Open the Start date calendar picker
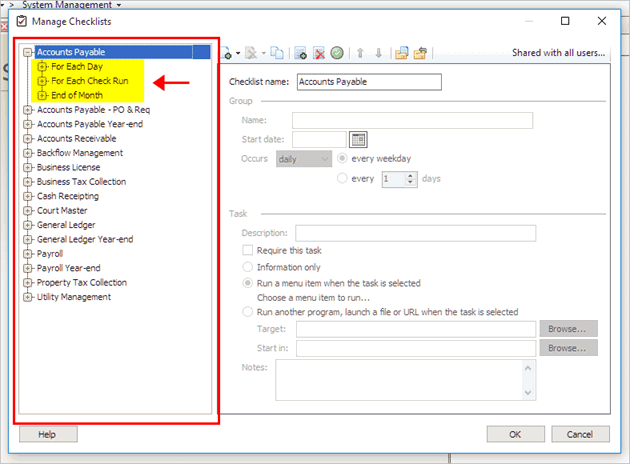Image resolution: width=630 pixels, height=464 pixels. click(x=358, y=139)
